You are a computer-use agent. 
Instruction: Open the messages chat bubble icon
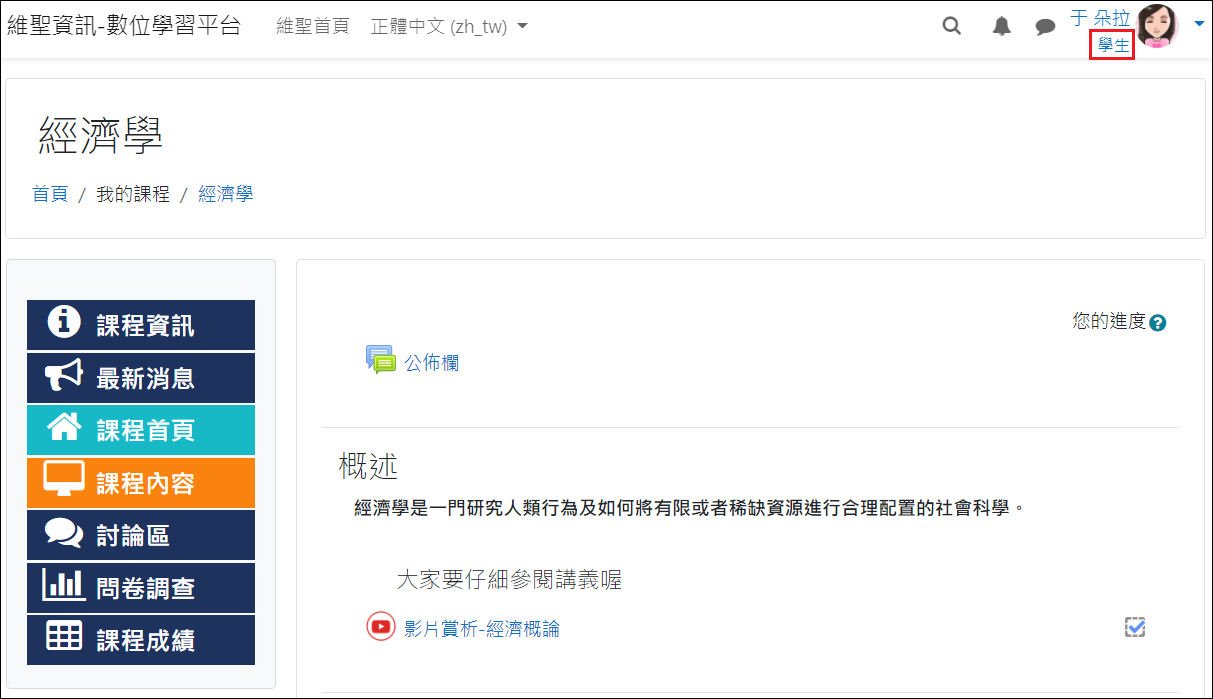[x=1045, y=27]
